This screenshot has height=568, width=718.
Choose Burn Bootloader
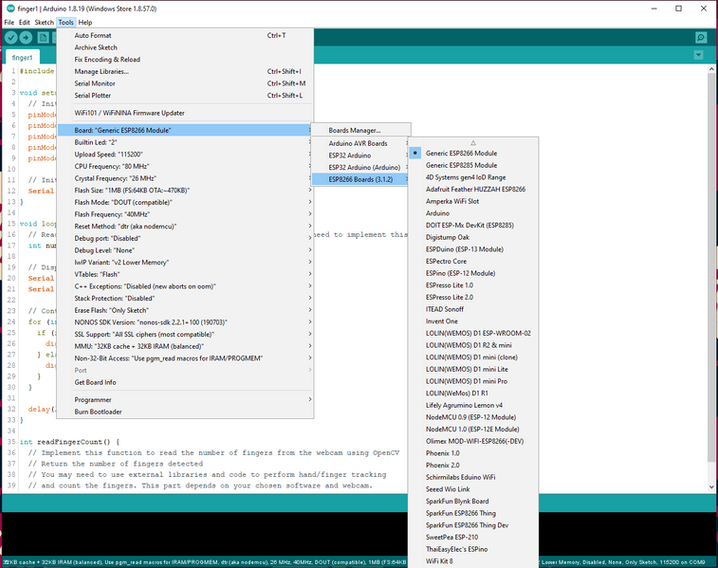point(185,411)
